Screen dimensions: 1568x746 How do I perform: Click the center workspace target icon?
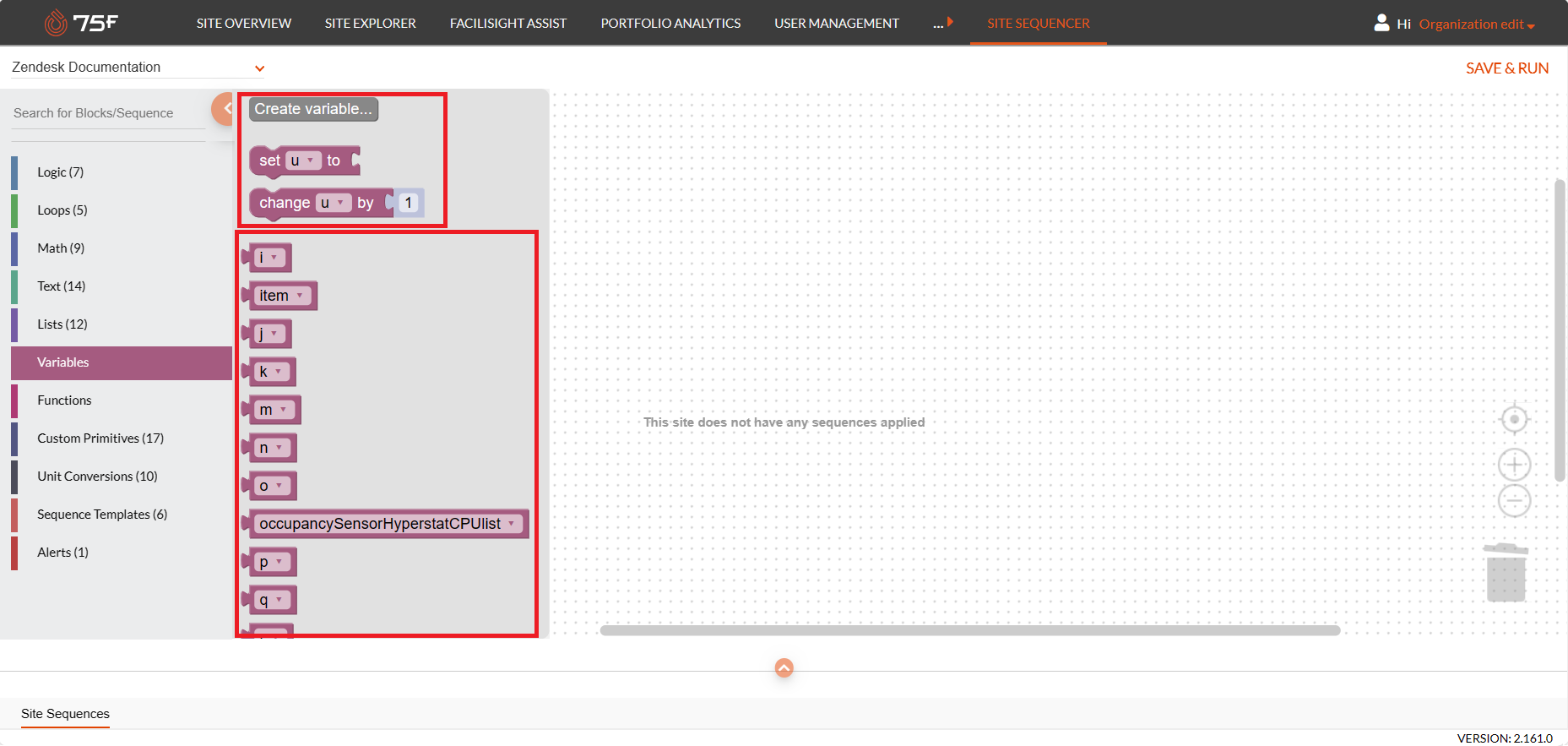(x=1514, y=419)
